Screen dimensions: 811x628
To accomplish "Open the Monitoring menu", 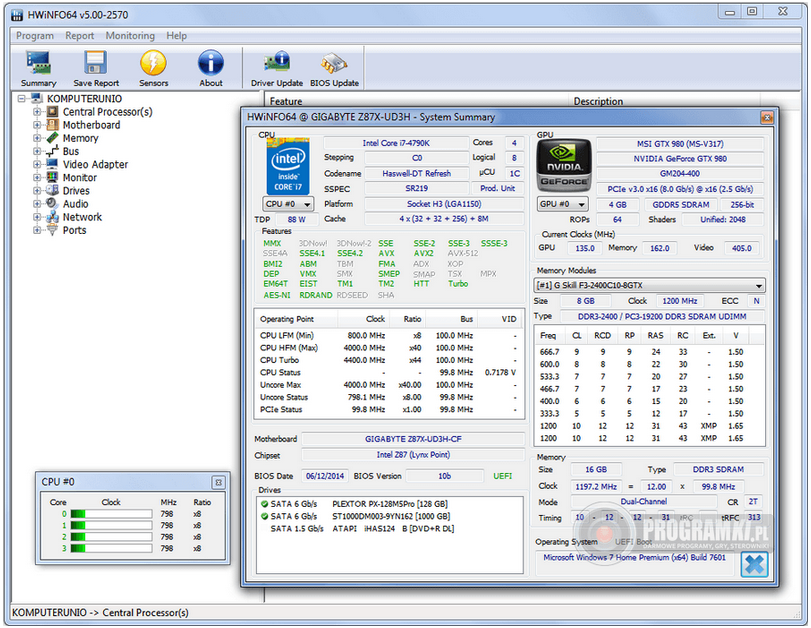I will coord(130,36).
